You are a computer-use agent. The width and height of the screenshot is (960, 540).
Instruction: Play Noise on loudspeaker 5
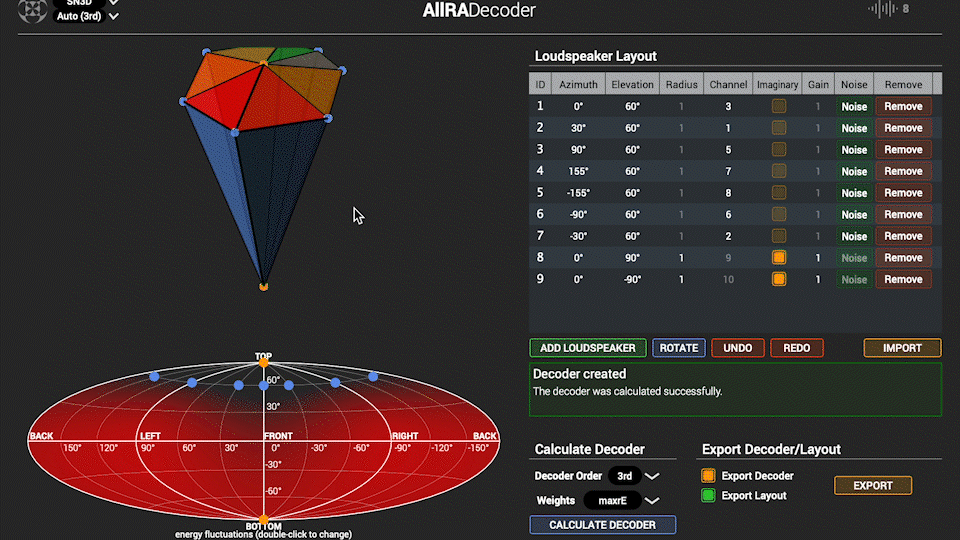(854, 193)
